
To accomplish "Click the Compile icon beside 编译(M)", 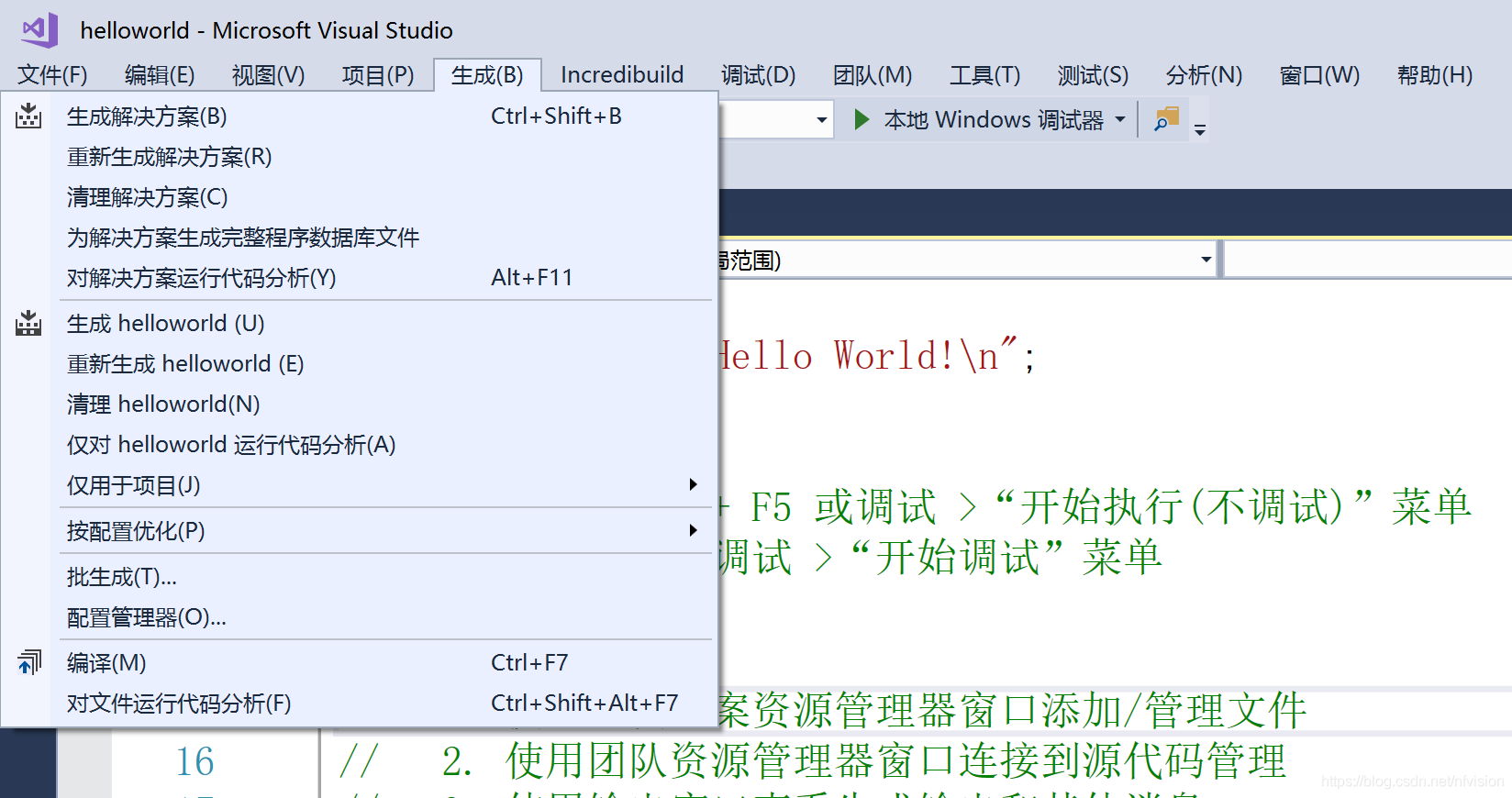I will (x=29, y=662).
